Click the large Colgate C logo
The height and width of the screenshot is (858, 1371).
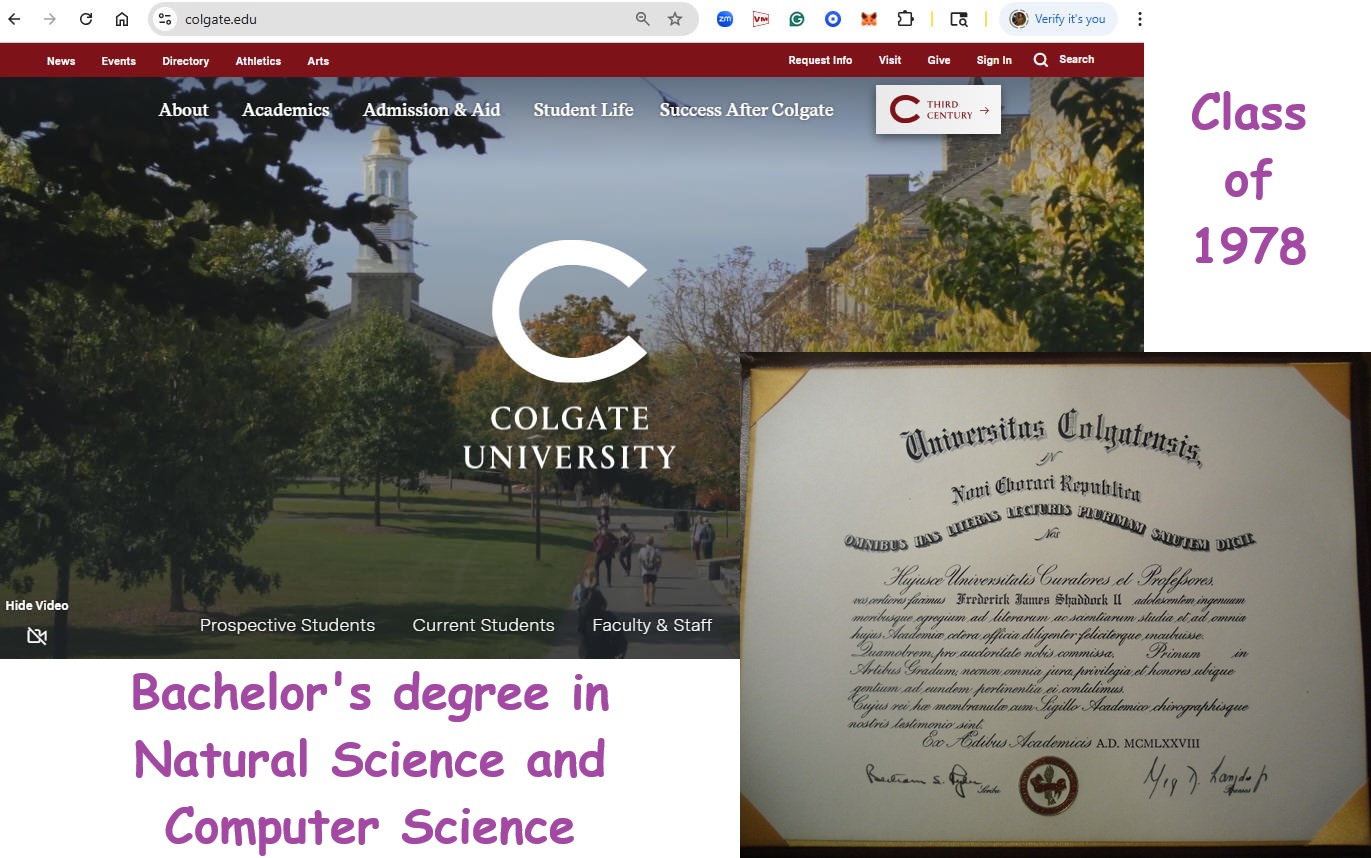(x=570, y=311)
